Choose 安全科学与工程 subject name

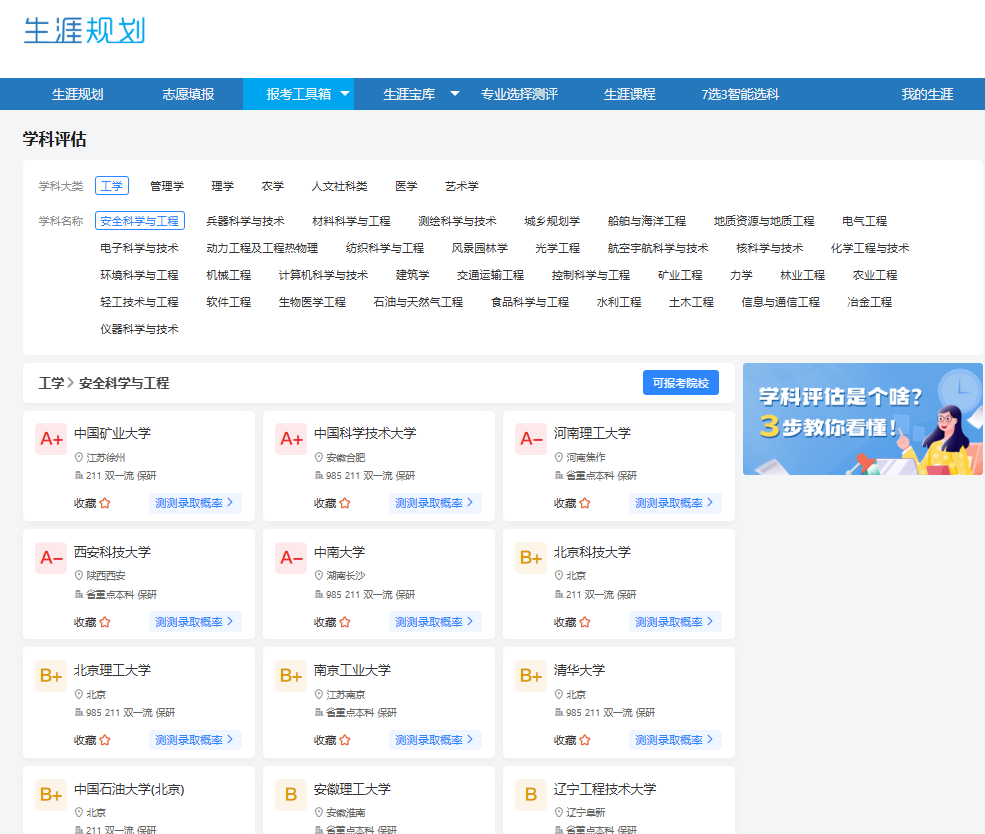point(139,220)
